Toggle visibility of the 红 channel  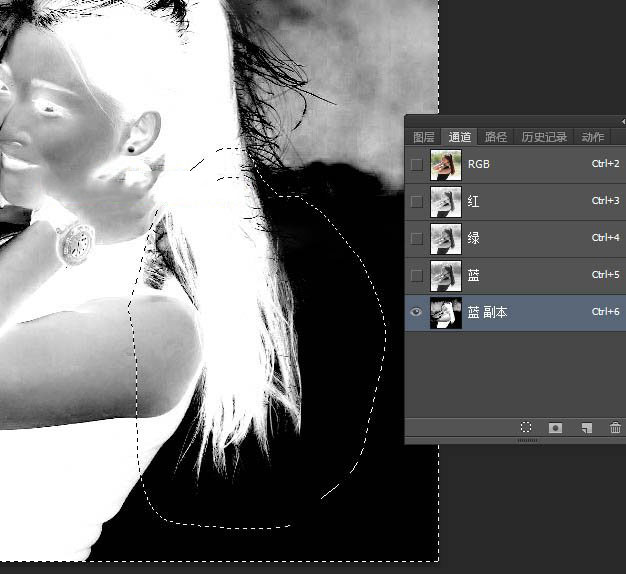416,201
